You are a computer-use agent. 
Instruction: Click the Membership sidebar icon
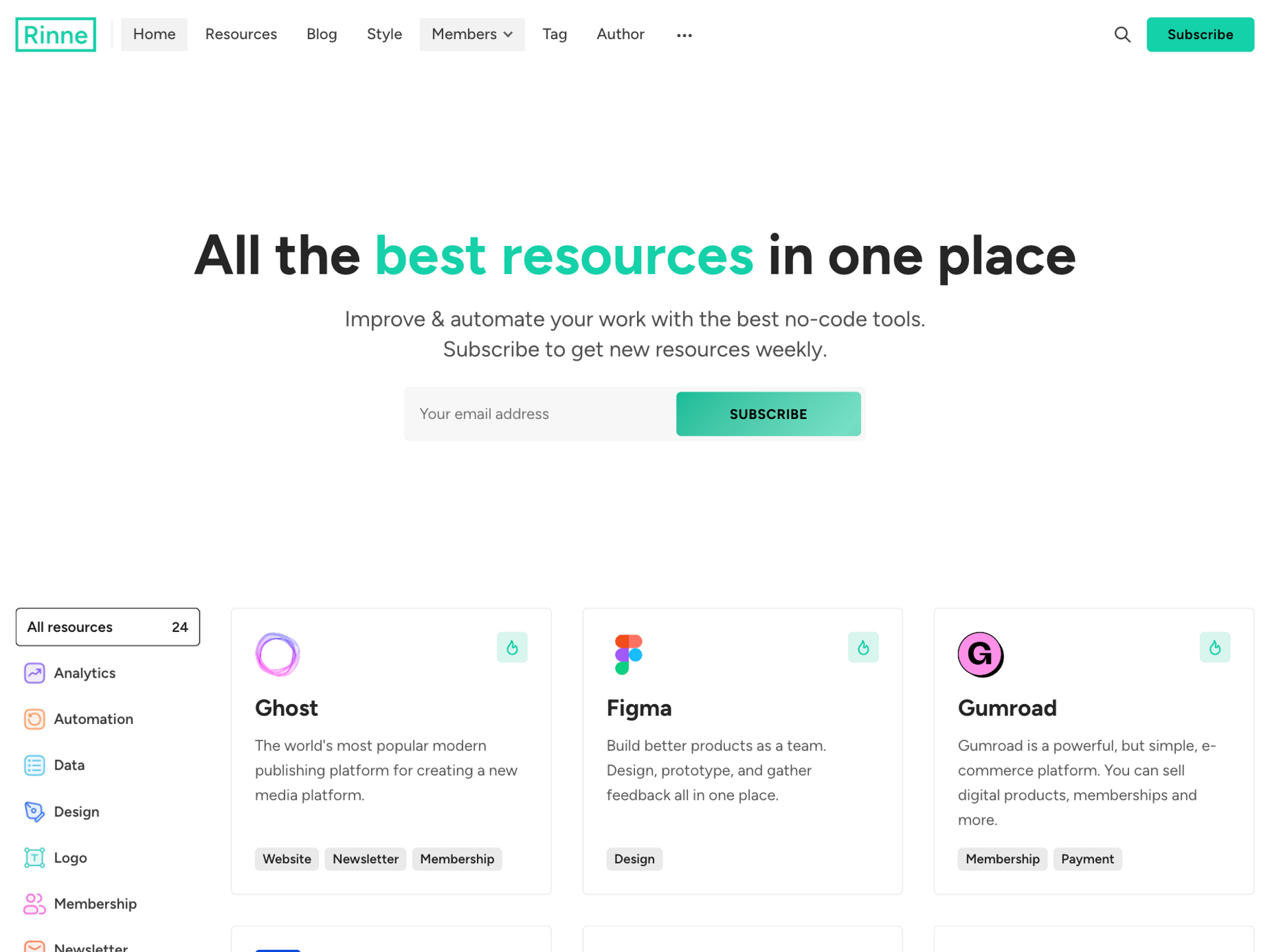pos(34,903)
